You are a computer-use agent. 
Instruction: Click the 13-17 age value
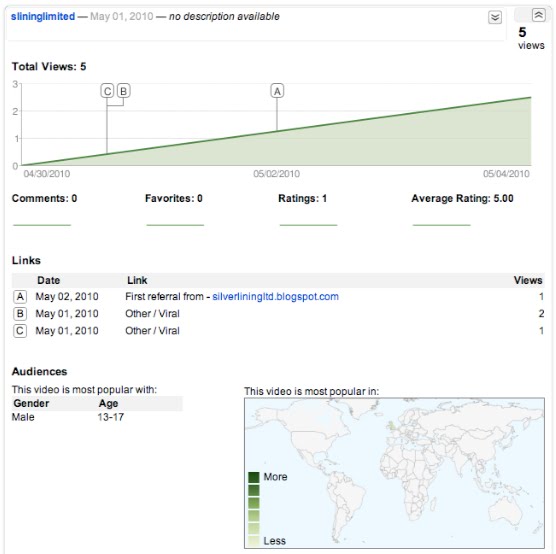[111, 417]
